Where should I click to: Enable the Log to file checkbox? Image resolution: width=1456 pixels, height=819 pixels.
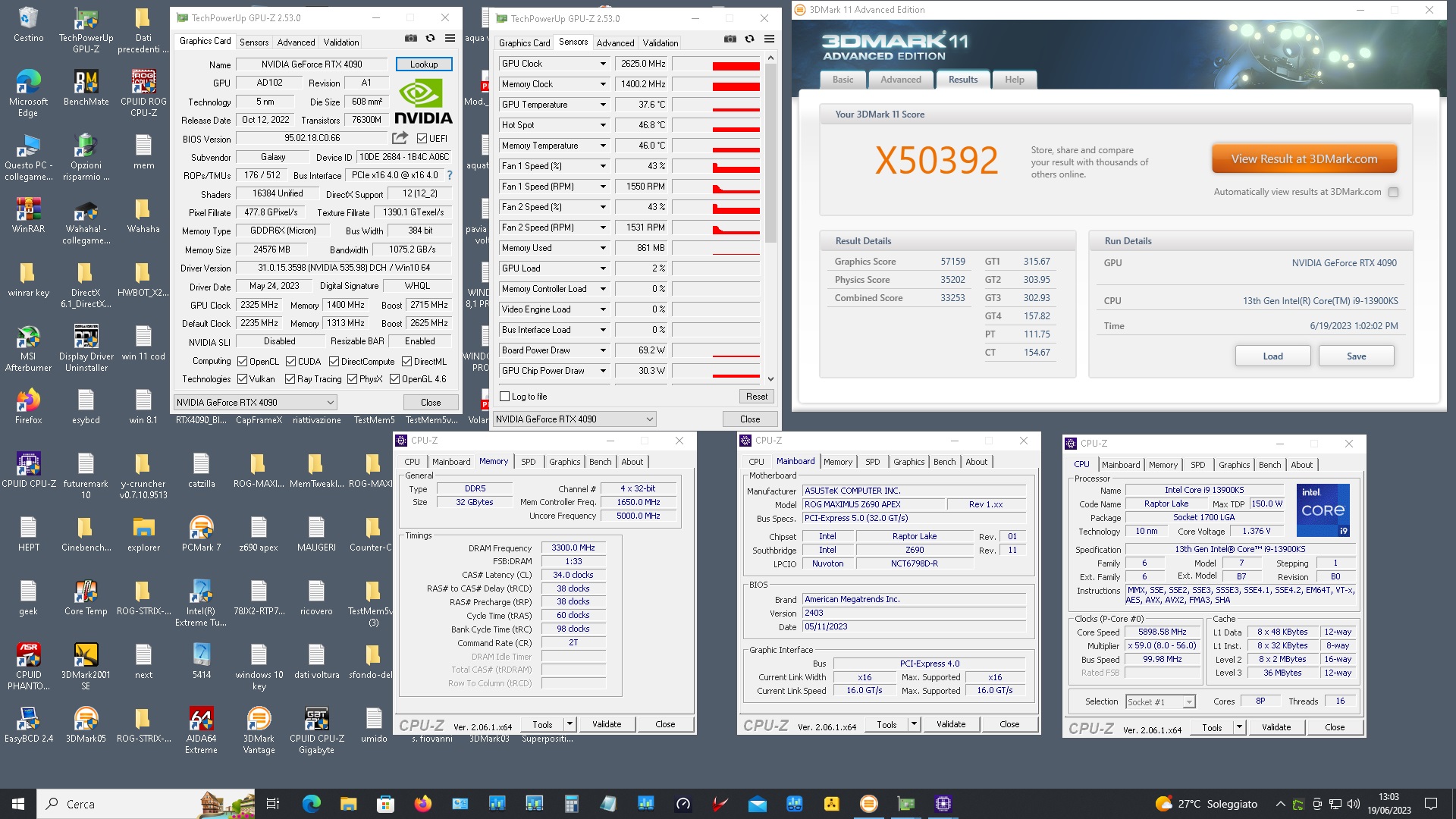click(x=504, y=397)
